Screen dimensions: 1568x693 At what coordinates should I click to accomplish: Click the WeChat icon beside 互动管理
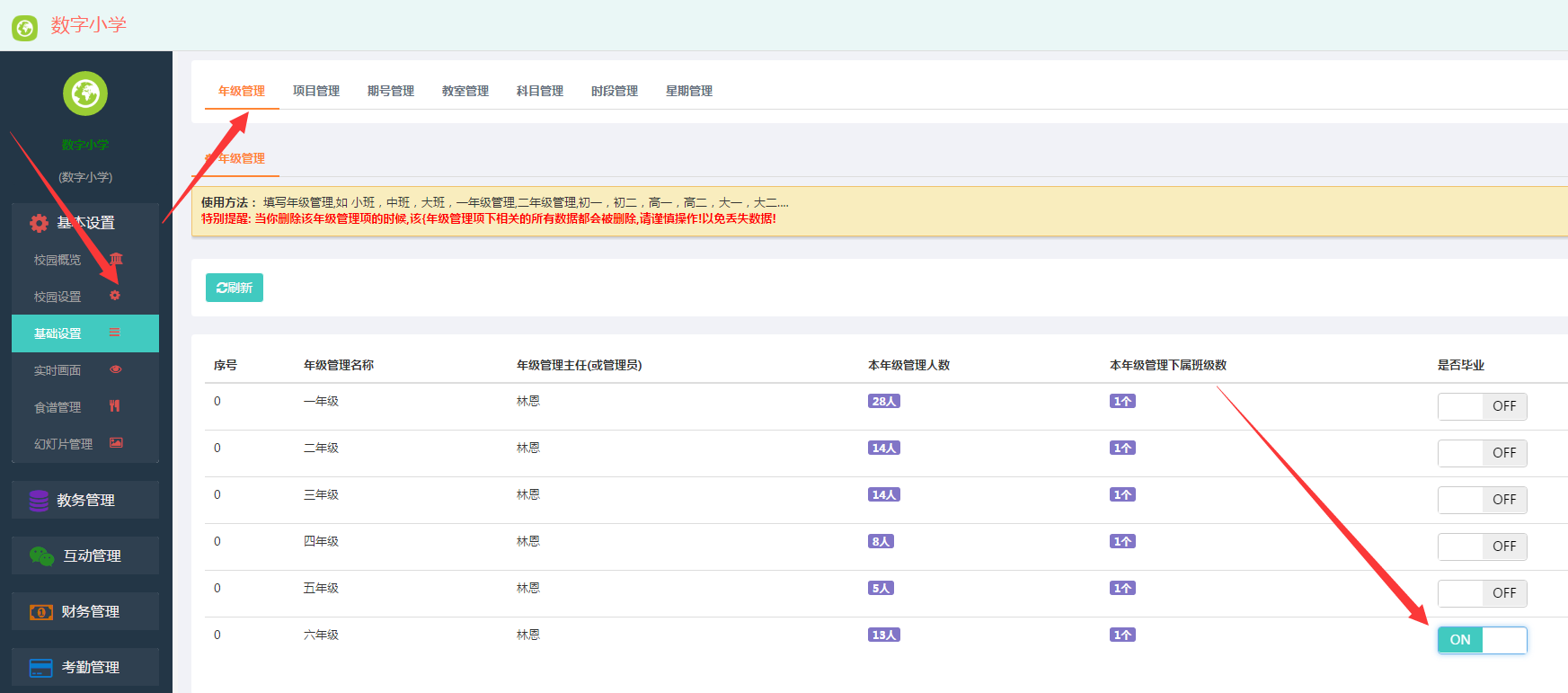pos(41,556)
